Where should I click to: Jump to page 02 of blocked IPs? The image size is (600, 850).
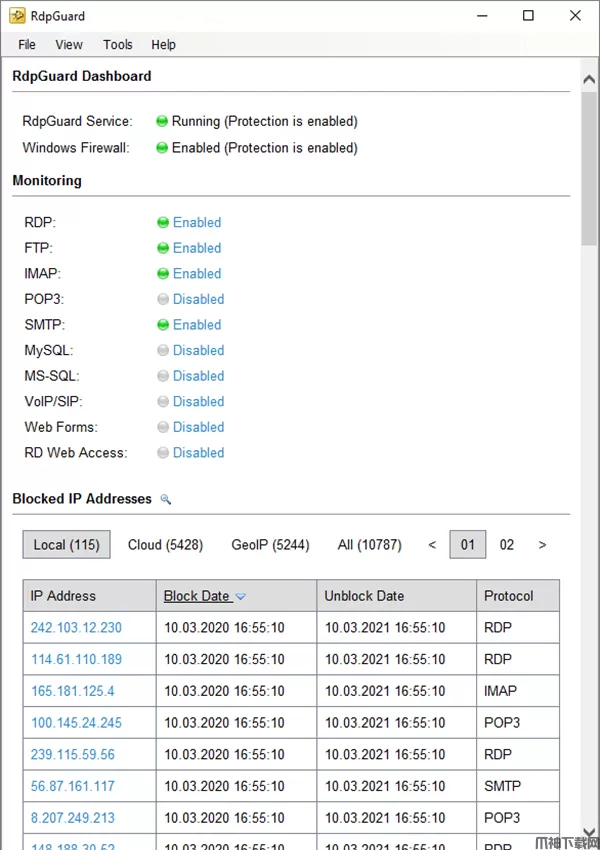507,545
